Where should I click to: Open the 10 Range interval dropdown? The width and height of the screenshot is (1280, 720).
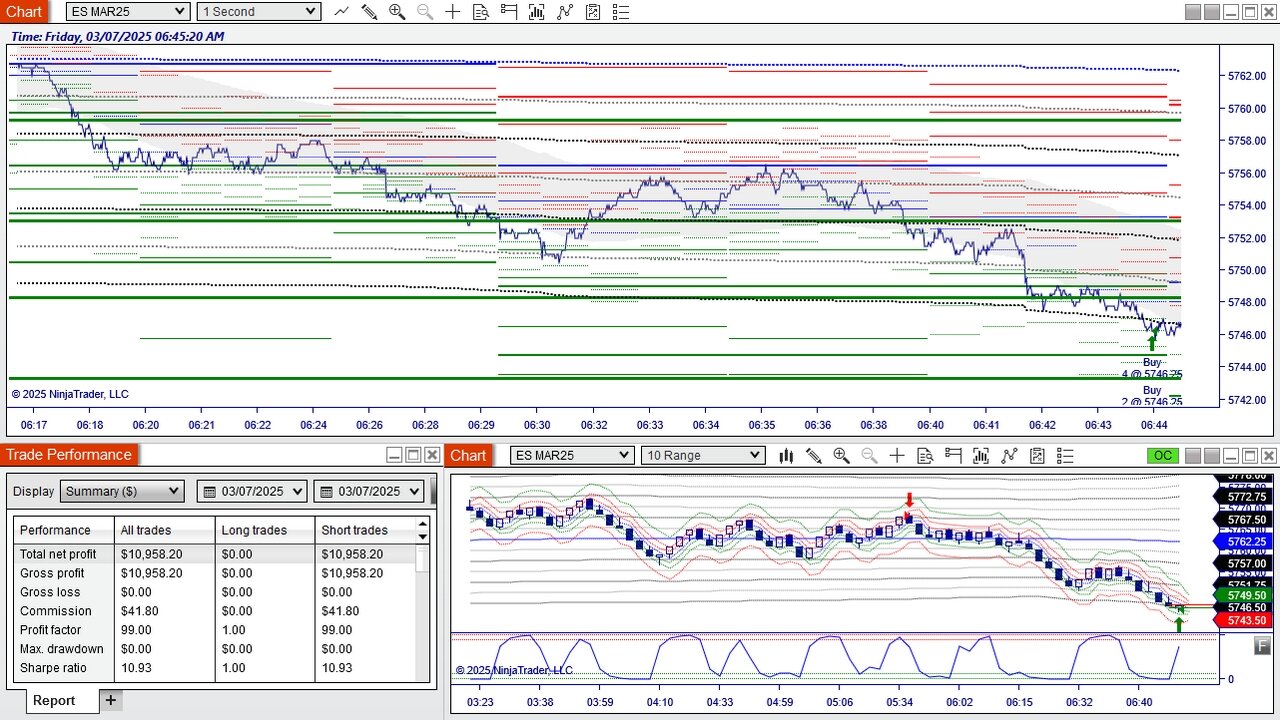[x=703, y=456]
